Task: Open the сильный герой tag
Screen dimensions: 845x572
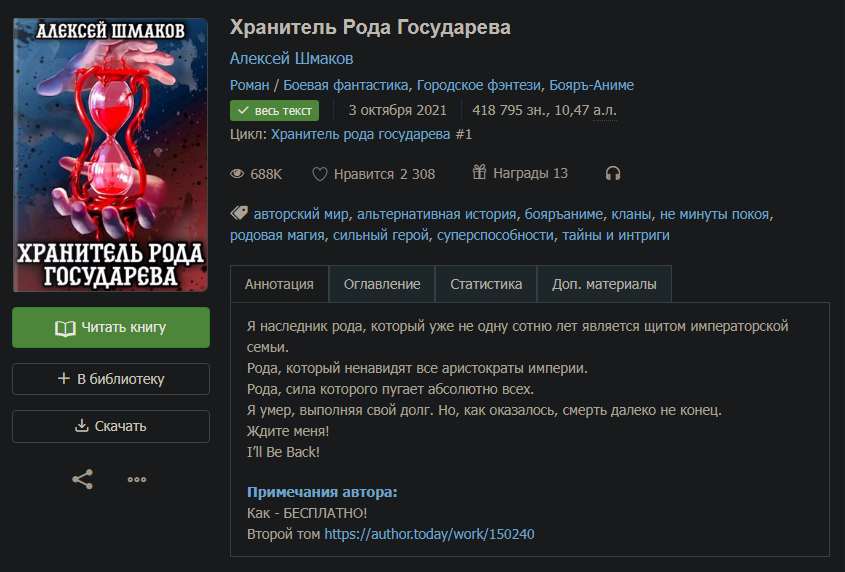Action: (380, 236)
